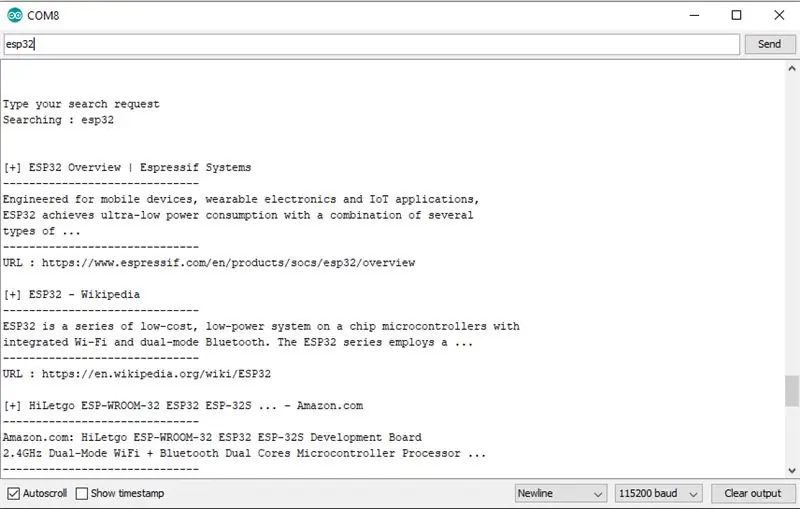Screen dimensions: 800x509
Task: Click the line 'ESP32 achieves ultra-low power consumption'
Action: pos(238,215)
